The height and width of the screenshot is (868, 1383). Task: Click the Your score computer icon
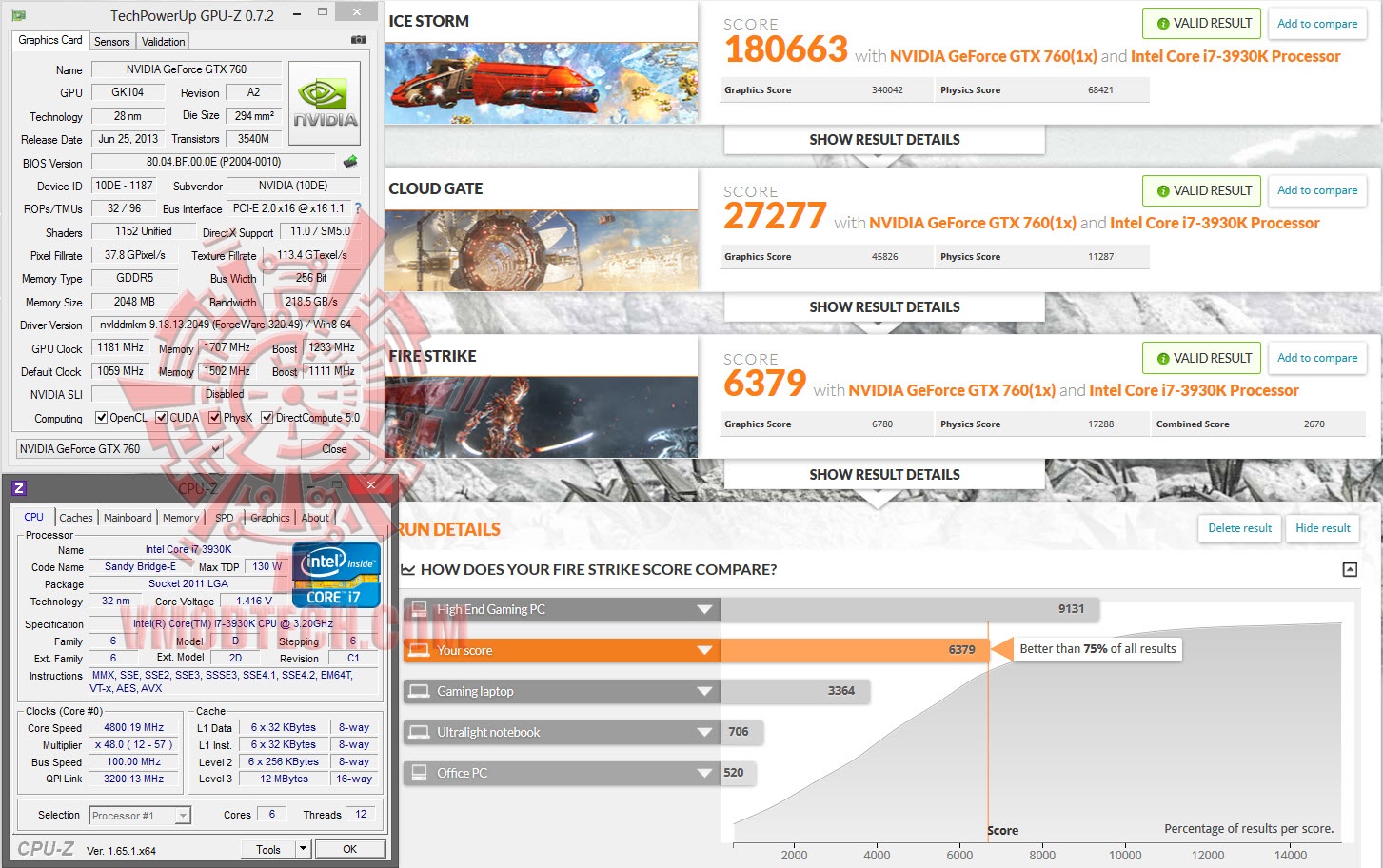(x=419, y=650)
